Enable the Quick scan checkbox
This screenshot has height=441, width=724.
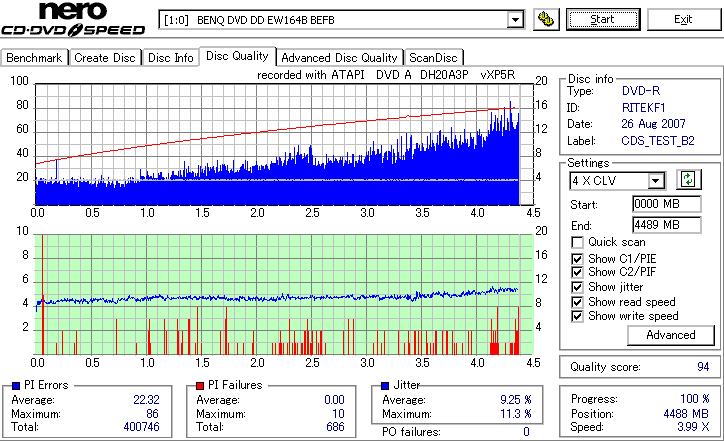(x=577, y=242)
